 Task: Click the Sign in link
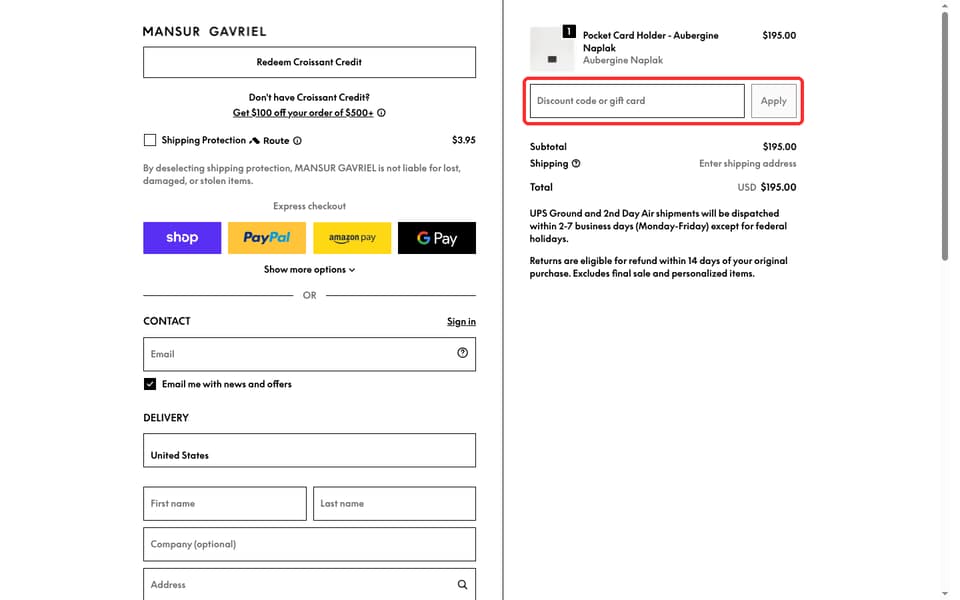(x=461, y=321)
